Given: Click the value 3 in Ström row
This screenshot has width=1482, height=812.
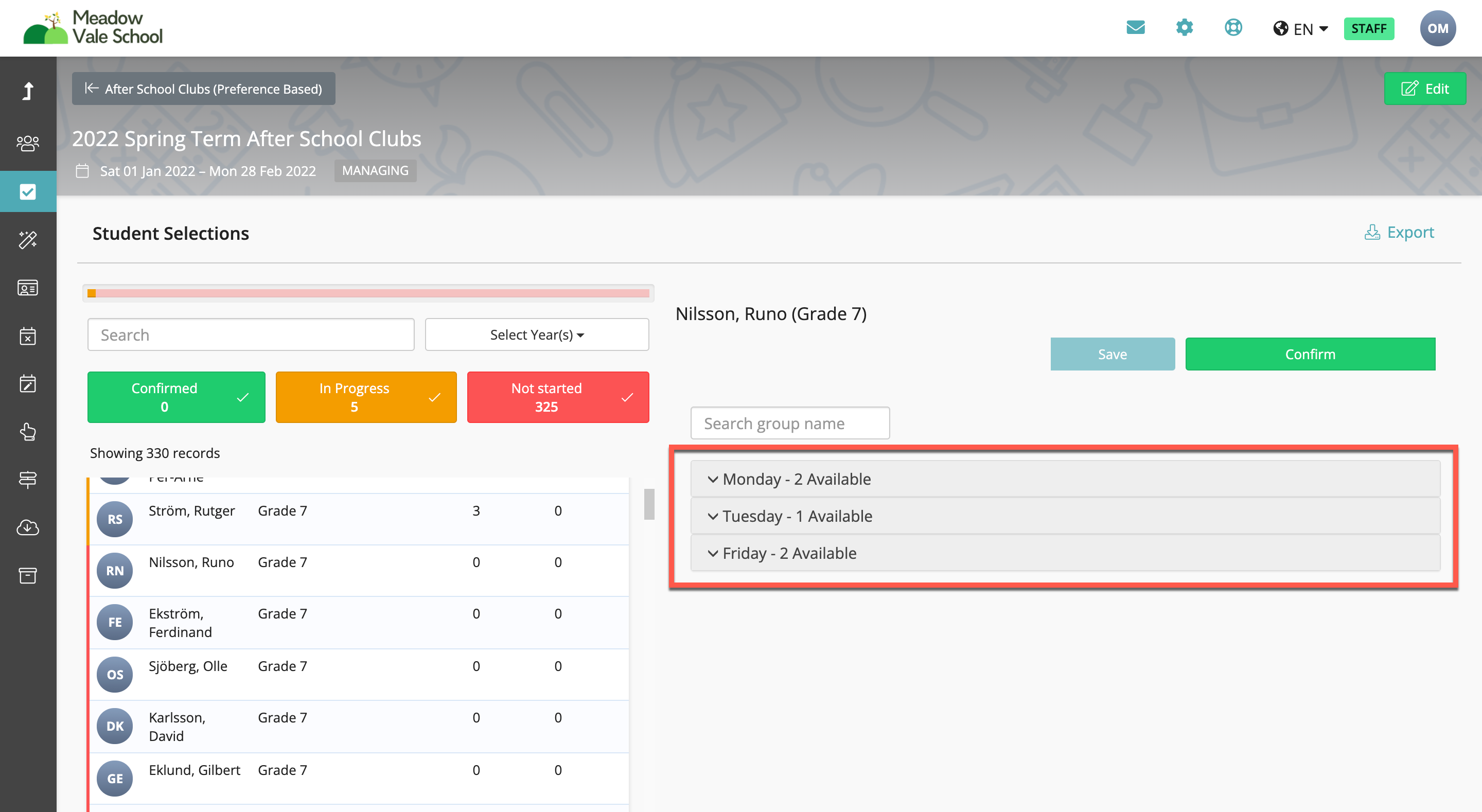Looking at the screenshot, I should [476, 510].
